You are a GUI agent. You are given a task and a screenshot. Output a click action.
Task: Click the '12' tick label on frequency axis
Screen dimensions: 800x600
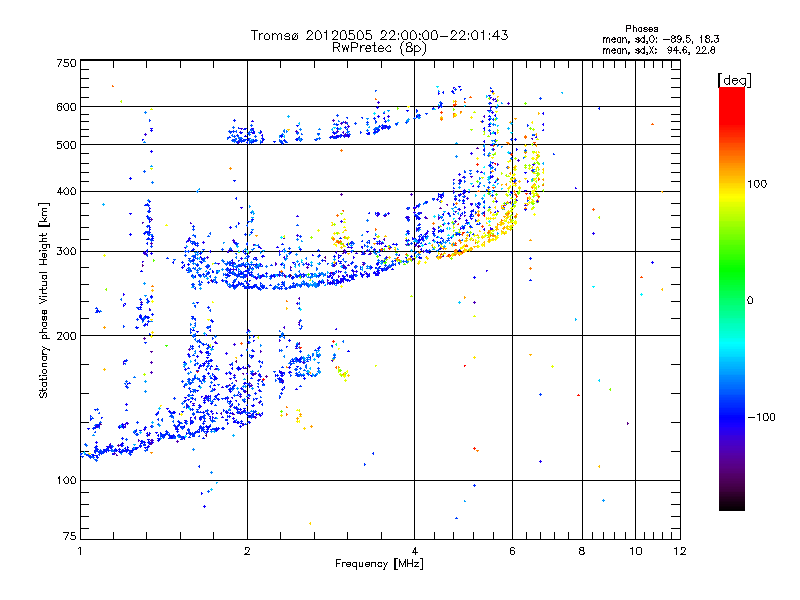tap(680, 551)
